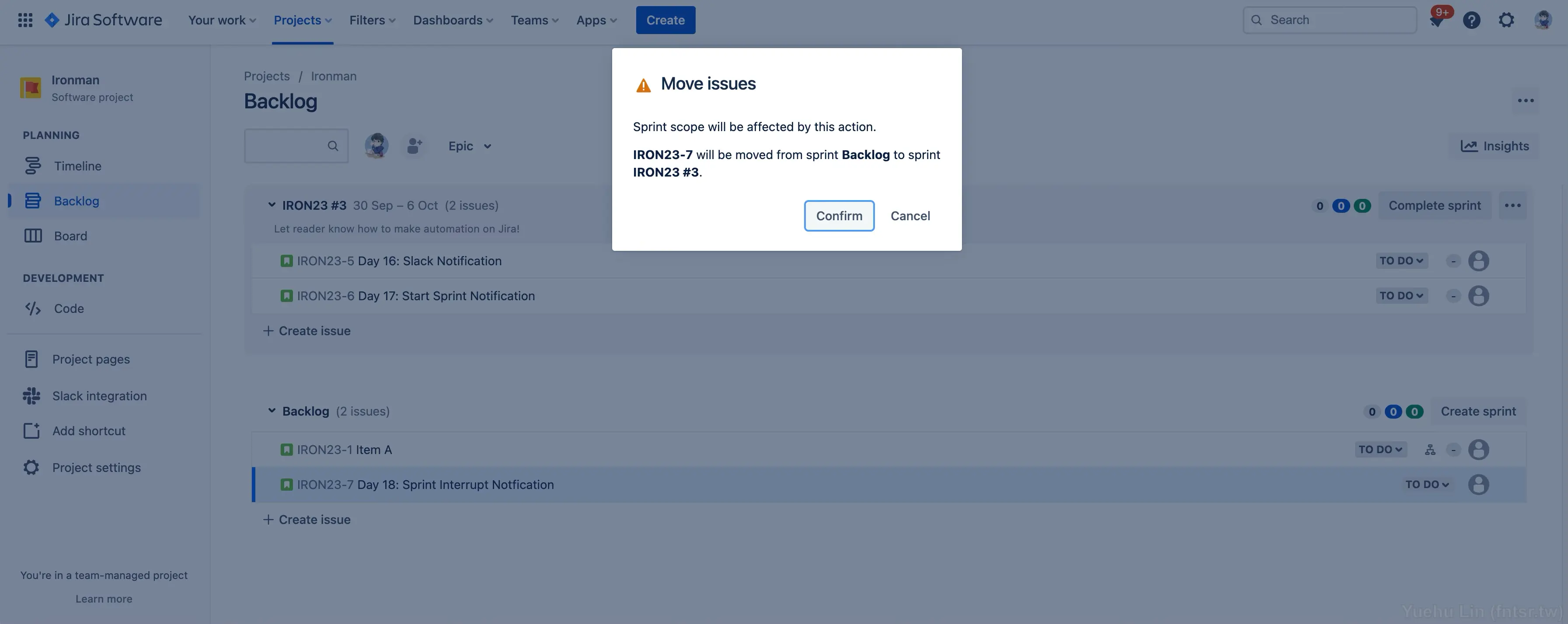1568x624 pixels.
Task: Open the help question mark icon
Action: point(1471,20)
